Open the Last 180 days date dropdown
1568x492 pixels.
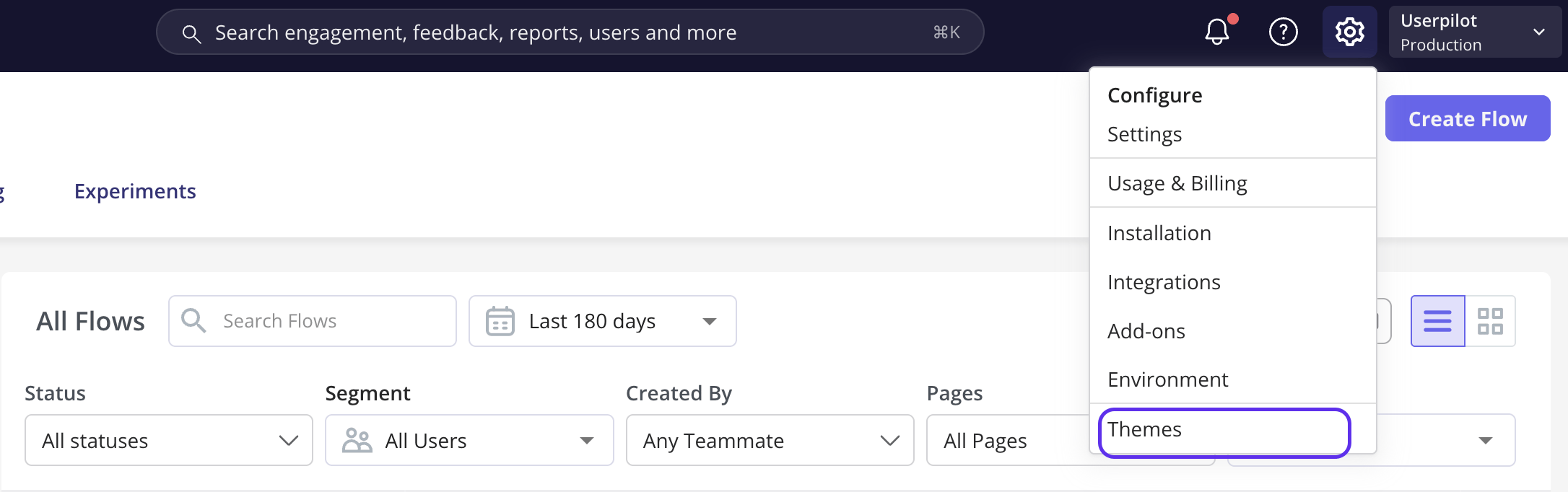pos(603,321)
